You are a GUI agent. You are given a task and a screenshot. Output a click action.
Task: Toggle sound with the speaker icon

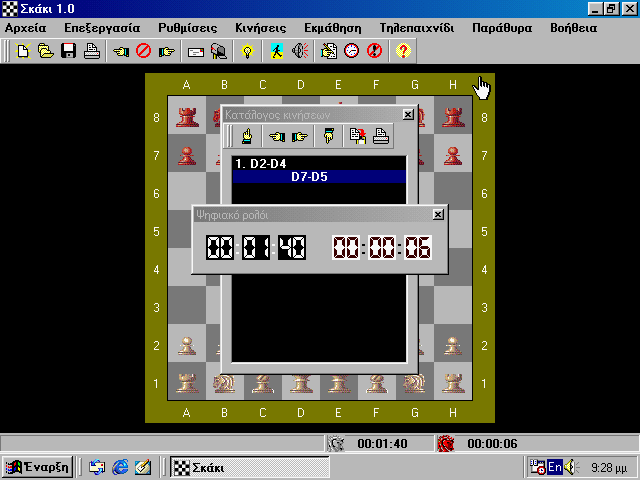(300, 51)
